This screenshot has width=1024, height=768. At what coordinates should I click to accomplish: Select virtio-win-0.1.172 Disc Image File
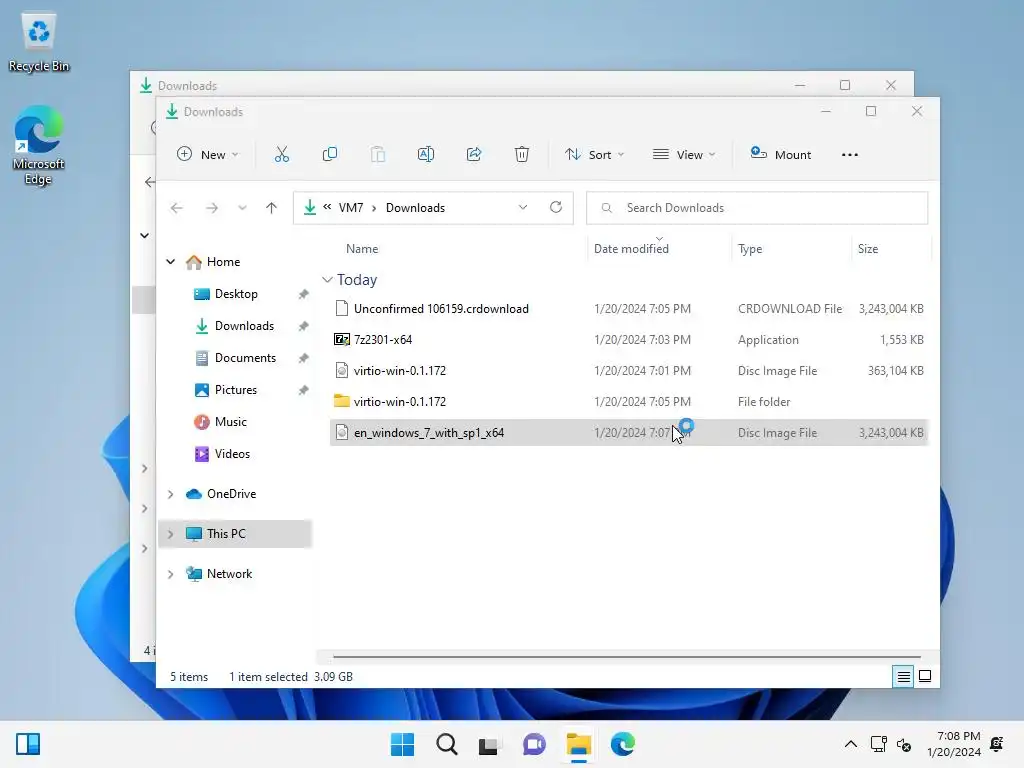[629, 371]
